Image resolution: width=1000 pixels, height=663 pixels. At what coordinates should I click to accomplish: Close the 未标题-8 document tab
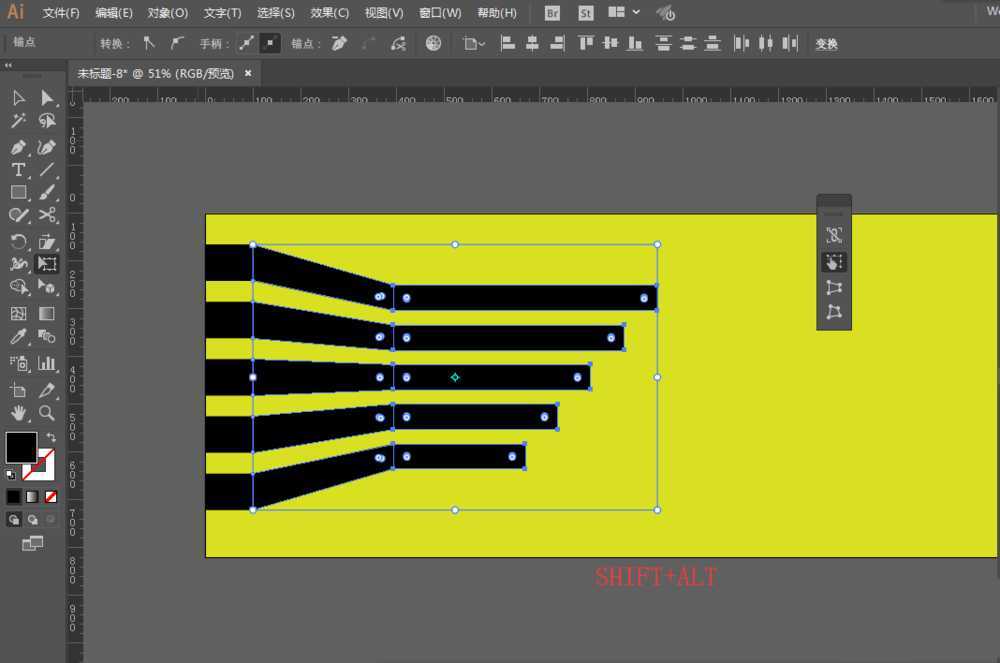[x=248, y=73]
